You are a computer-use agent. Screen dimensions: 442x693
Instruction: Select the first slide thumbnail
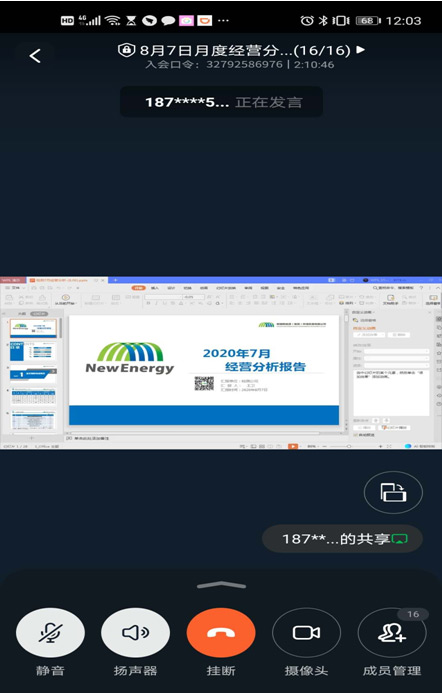click(33, 328)
